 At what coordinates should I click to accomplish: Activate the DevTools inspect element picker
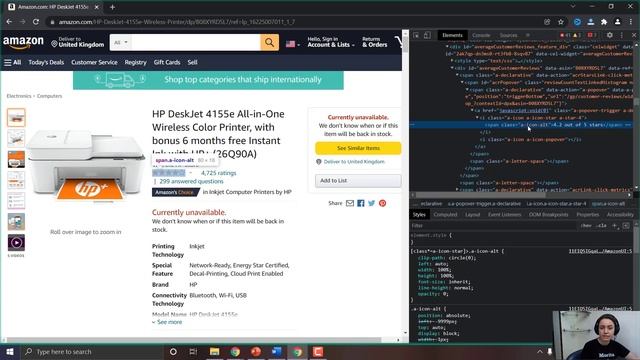[416, 36]
